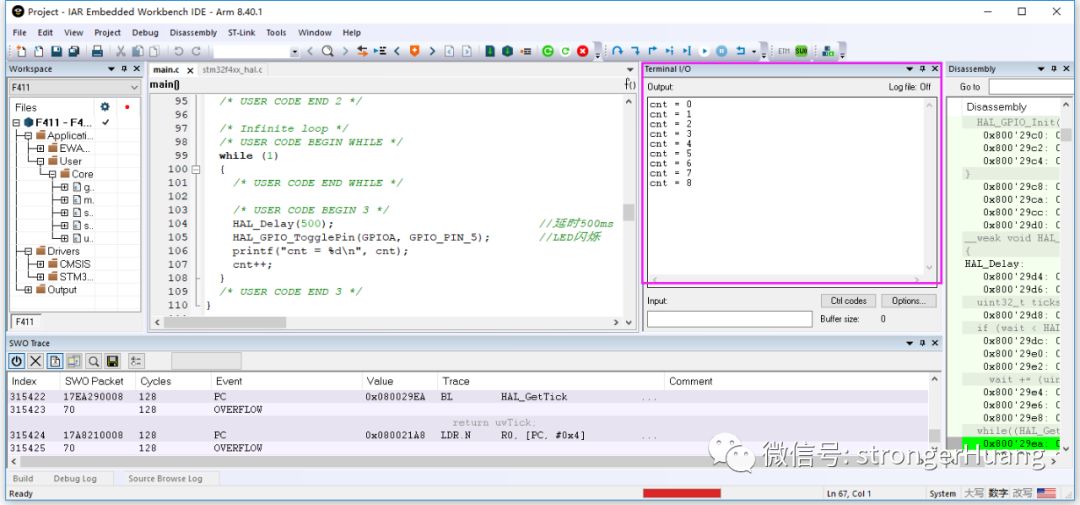Screen dimensions: 1080x505
Task: Click the Options... button in Terminal I/O
Action: (x=907, y=301)
